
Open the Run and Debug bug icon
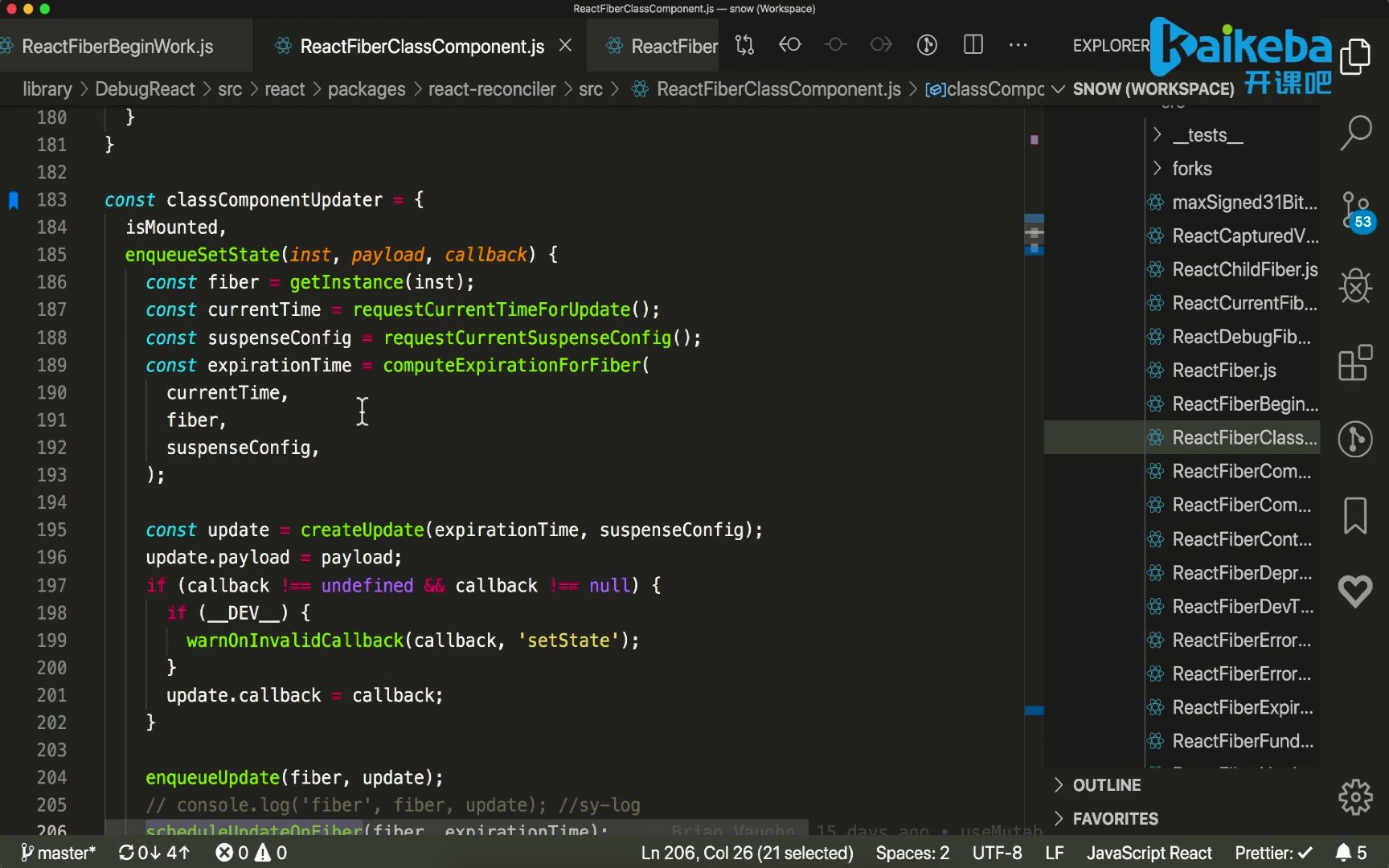1355,286
